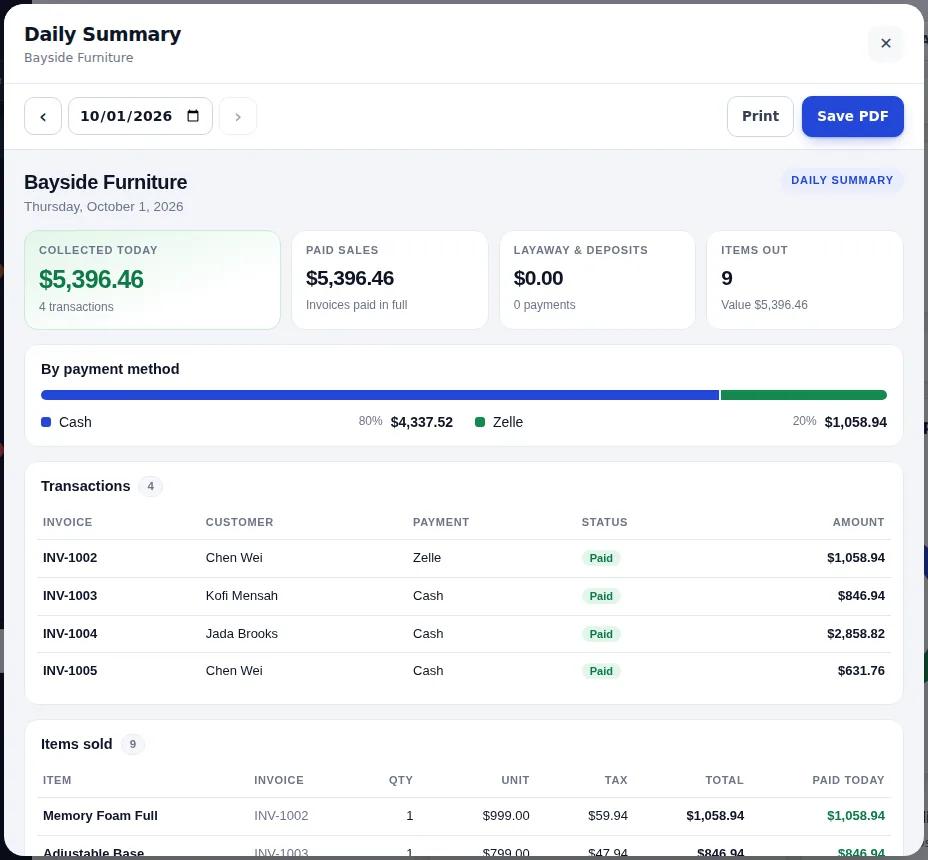This screenshot has height=860, width=928.
Task: Click the Items sold count badge 9
Action: point(133,744)
